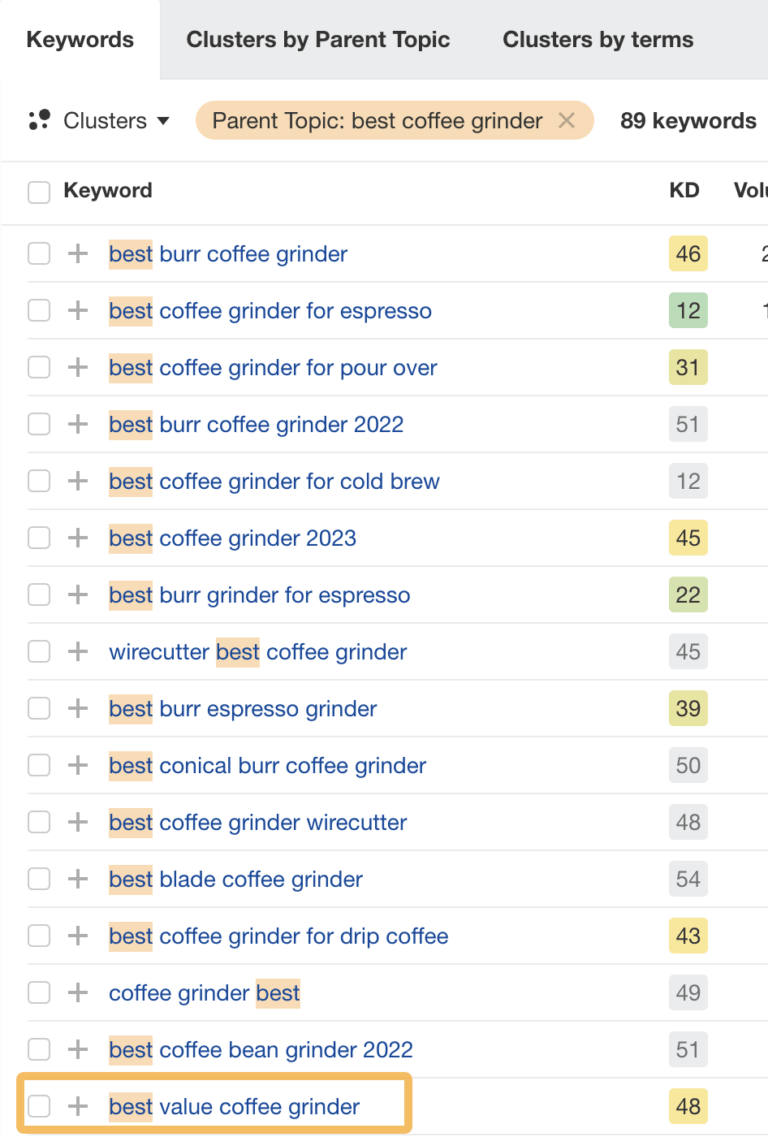
Task: Click the green KD badge showing 12
Action: [687, 311]
